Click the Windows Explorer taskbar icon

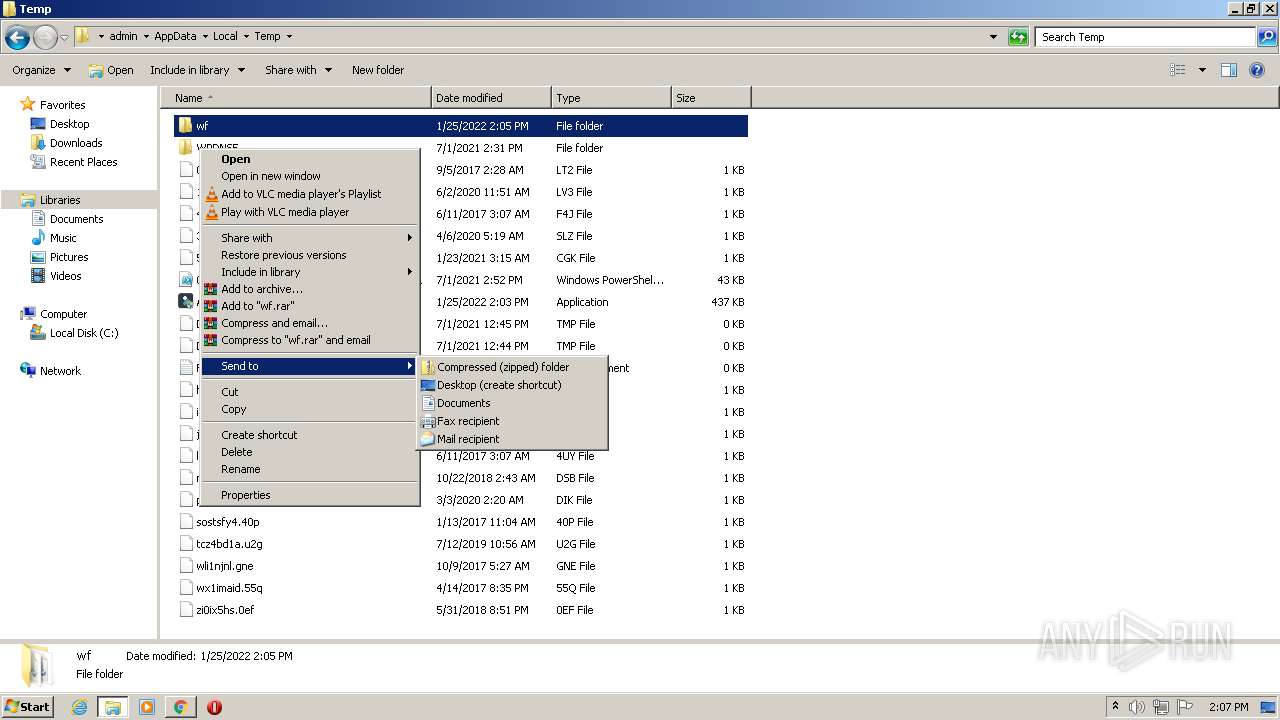point(113,707)
